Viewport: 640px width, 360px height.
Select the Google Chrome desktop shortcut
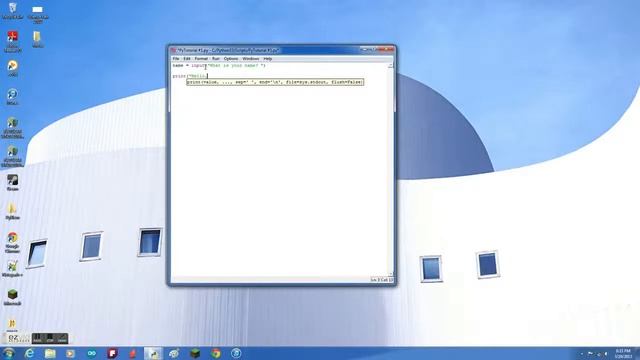12,242
